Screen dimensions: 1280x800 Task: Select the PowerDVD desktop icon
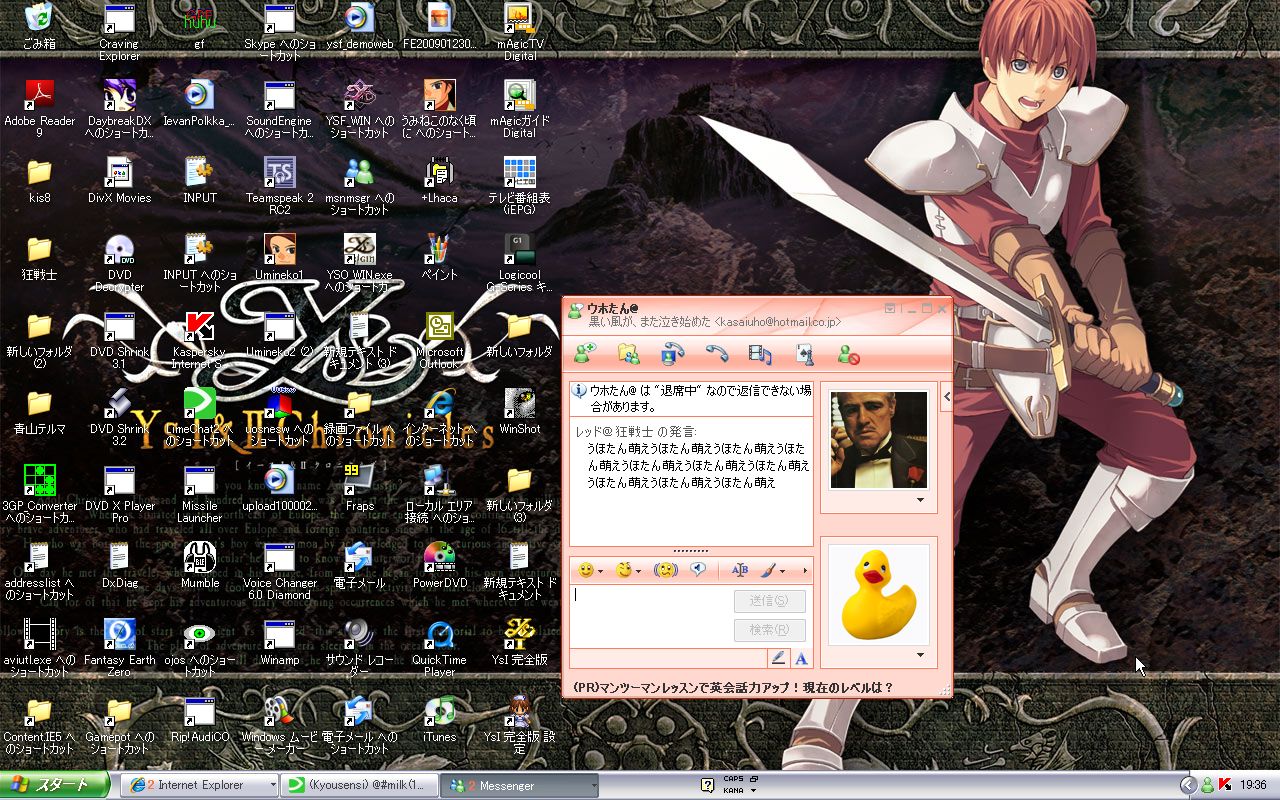coord(439,565)
